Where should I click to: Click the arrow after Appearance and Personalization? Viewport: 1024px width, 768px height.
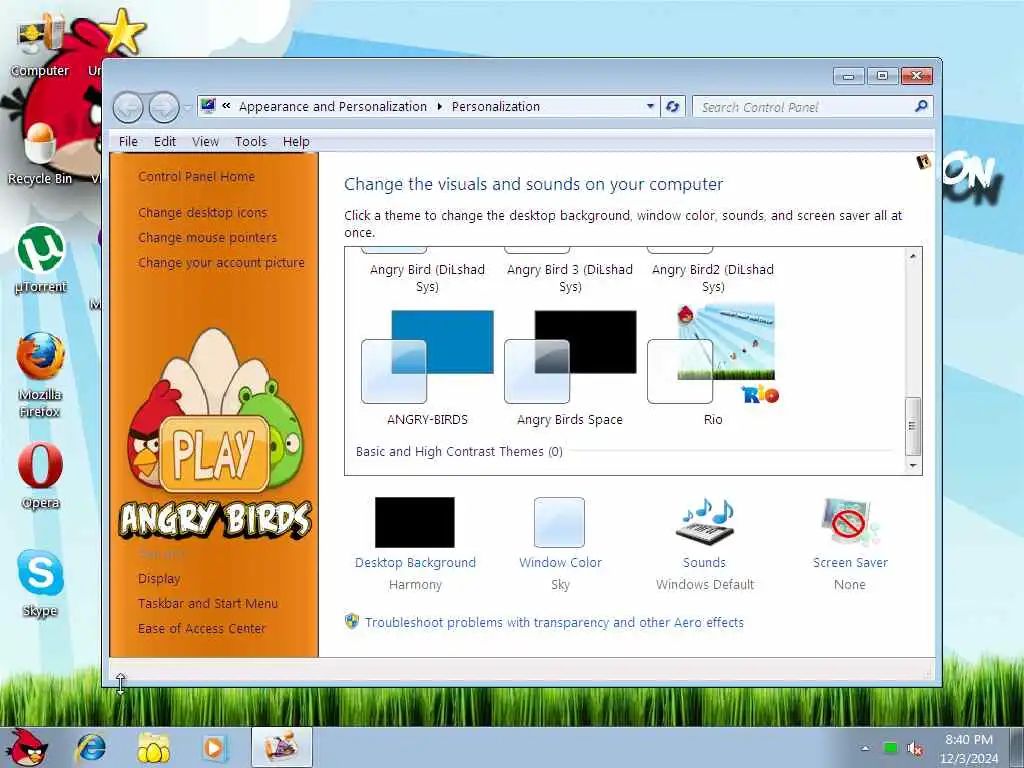(440, 106)
